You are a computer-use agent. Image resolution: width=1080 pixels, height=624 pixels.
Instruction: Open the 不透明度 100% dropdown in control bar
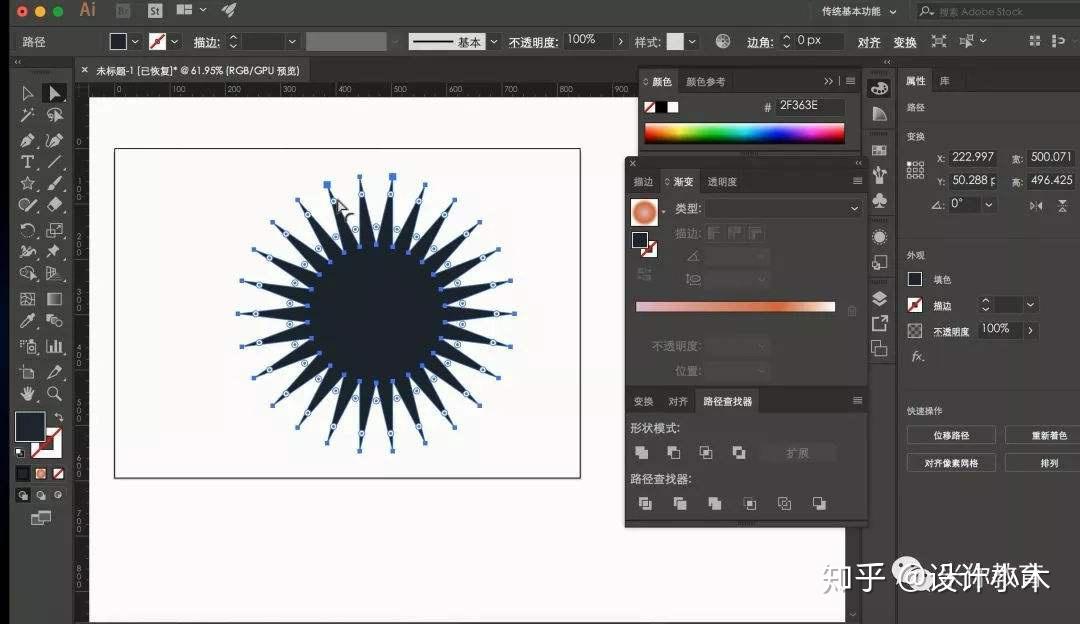pyautogui.click(x=620, y=42)
